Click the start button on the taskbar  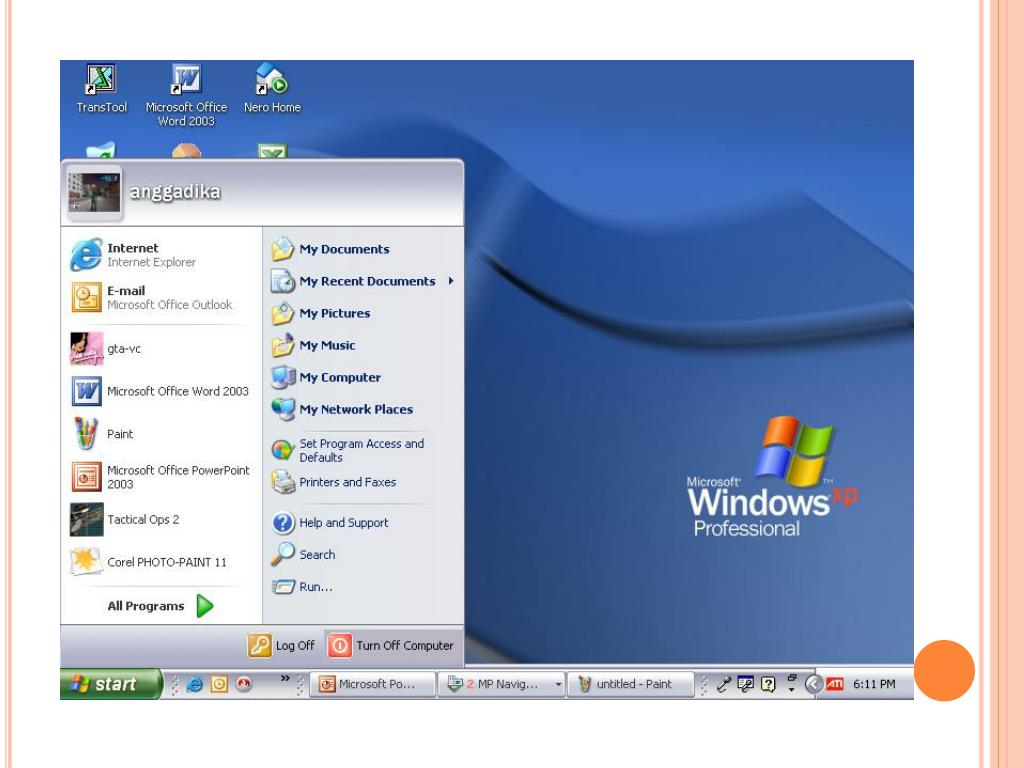(x=110, y=684)
